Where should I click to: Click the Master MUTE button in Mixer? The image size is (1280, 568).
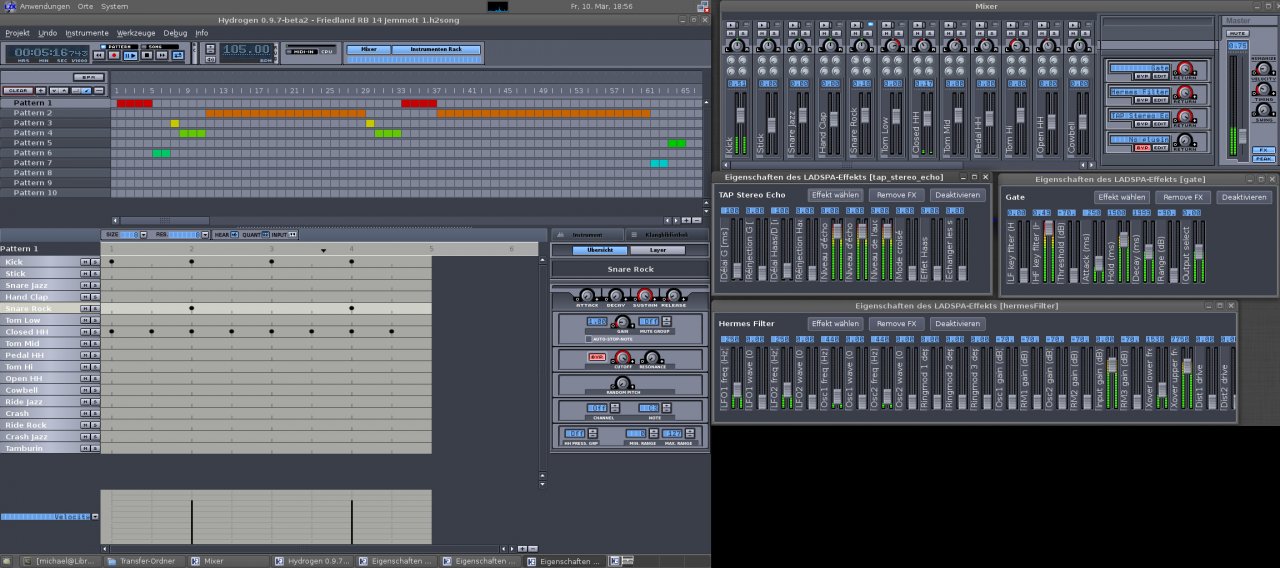(x=1238, y=33)
